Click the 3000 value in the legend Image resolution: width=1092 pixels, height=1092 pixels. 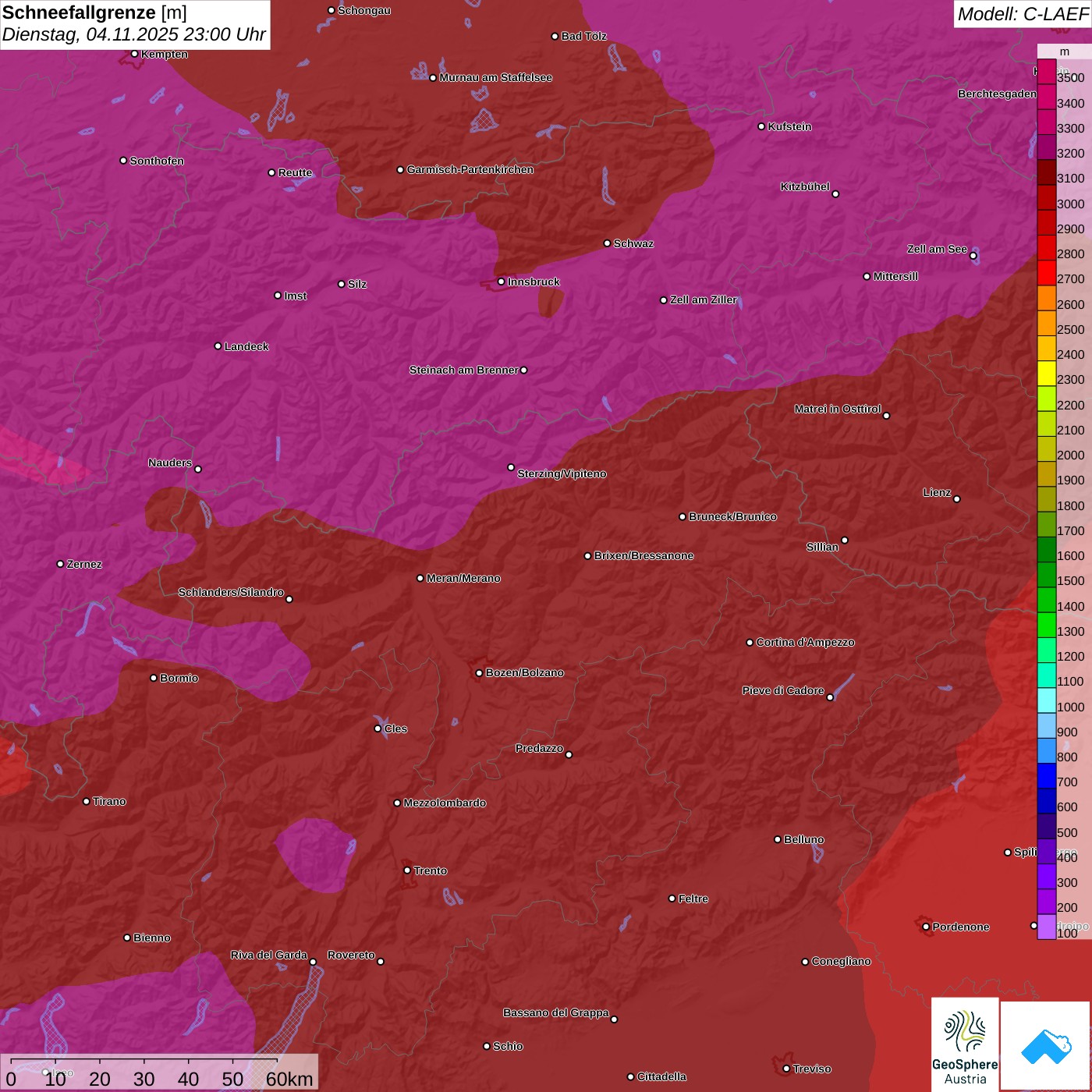pyautogui.click(x=1070, y=204)
